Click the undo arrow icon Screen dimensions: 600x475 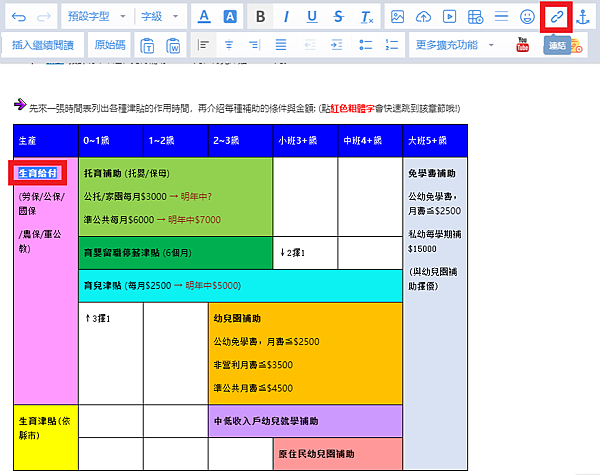pyautogui.click(x=19, y=17)
